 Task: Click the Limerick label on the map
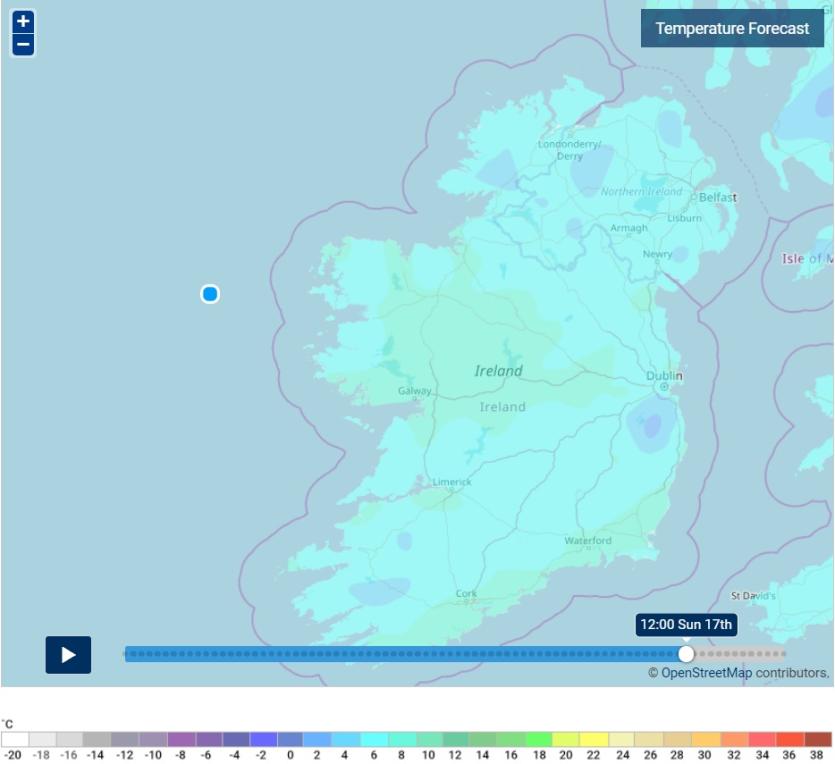451,482
